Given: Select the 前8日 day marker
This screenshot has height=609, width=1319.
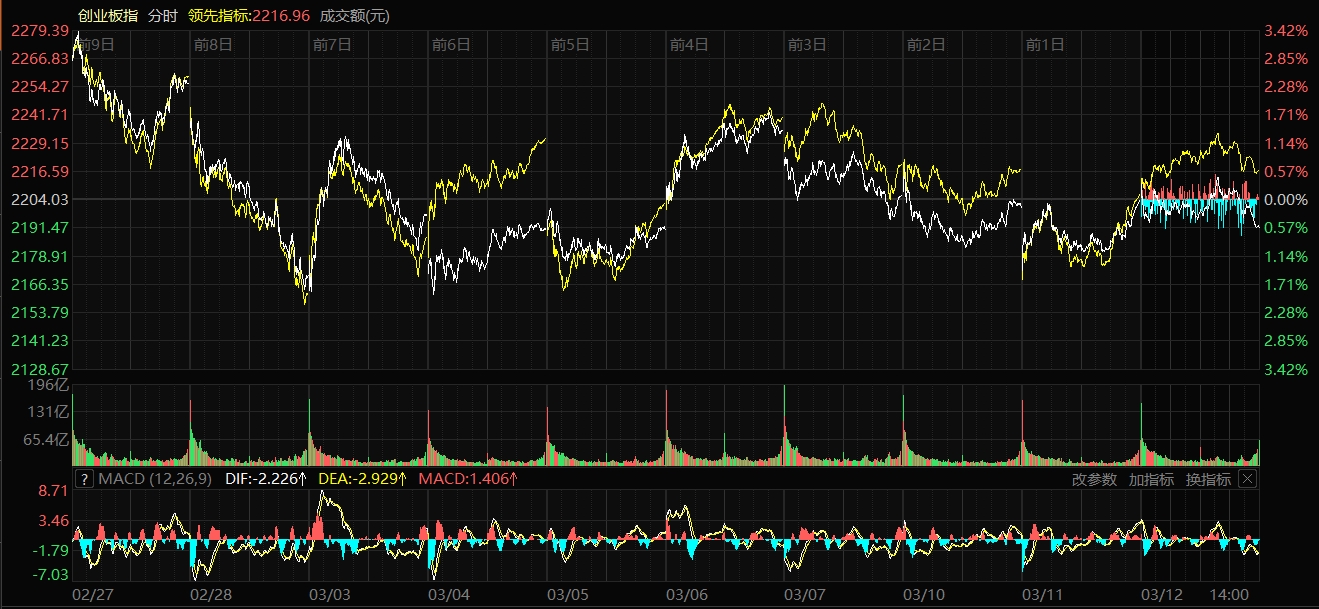Looking at the screenshot, I should (213, 44).
